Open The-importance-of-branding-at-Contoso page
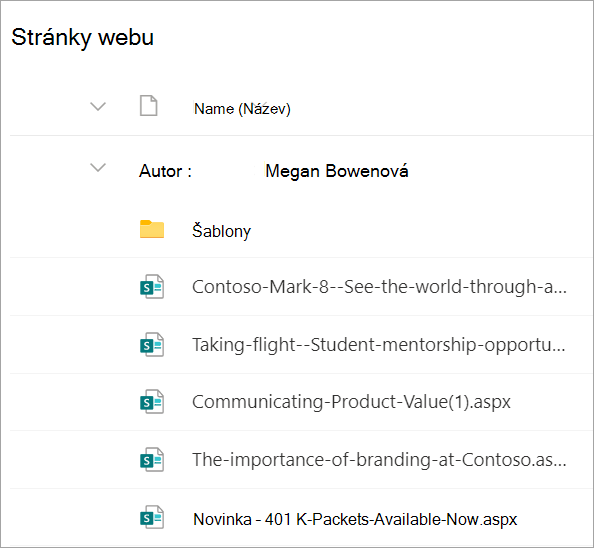Image resolution: width=594 pixels, height=548 pixels. pyautogui.click(x=379, y=460)
